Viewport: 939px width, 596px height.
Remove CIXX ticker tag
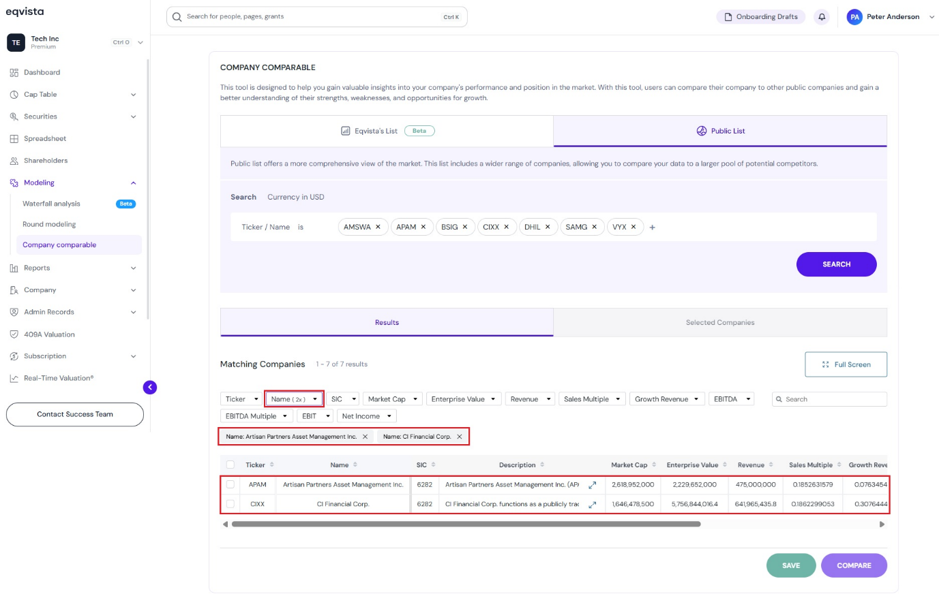coord(507,227)
